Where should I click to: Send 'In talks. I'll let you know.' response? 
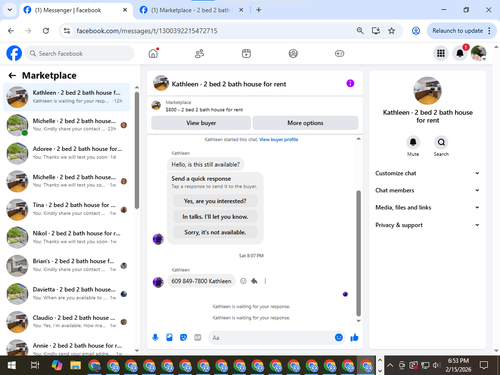pos(215,217)
